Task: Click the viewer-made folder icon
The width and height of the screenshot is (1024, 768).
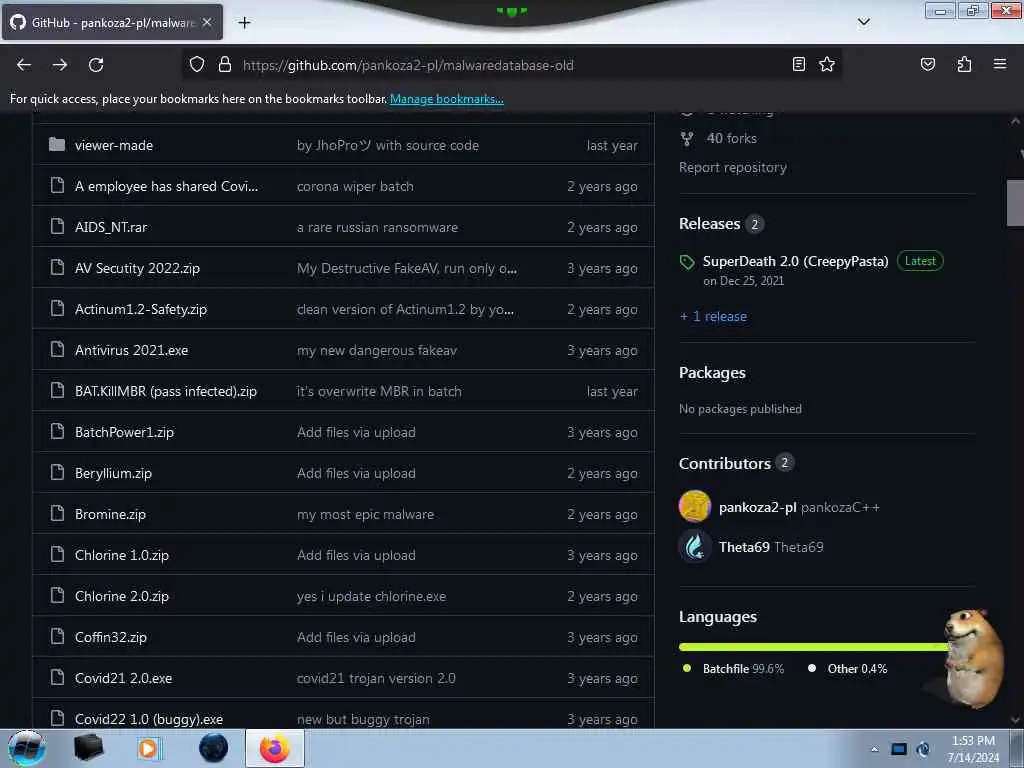Action: 57,144
